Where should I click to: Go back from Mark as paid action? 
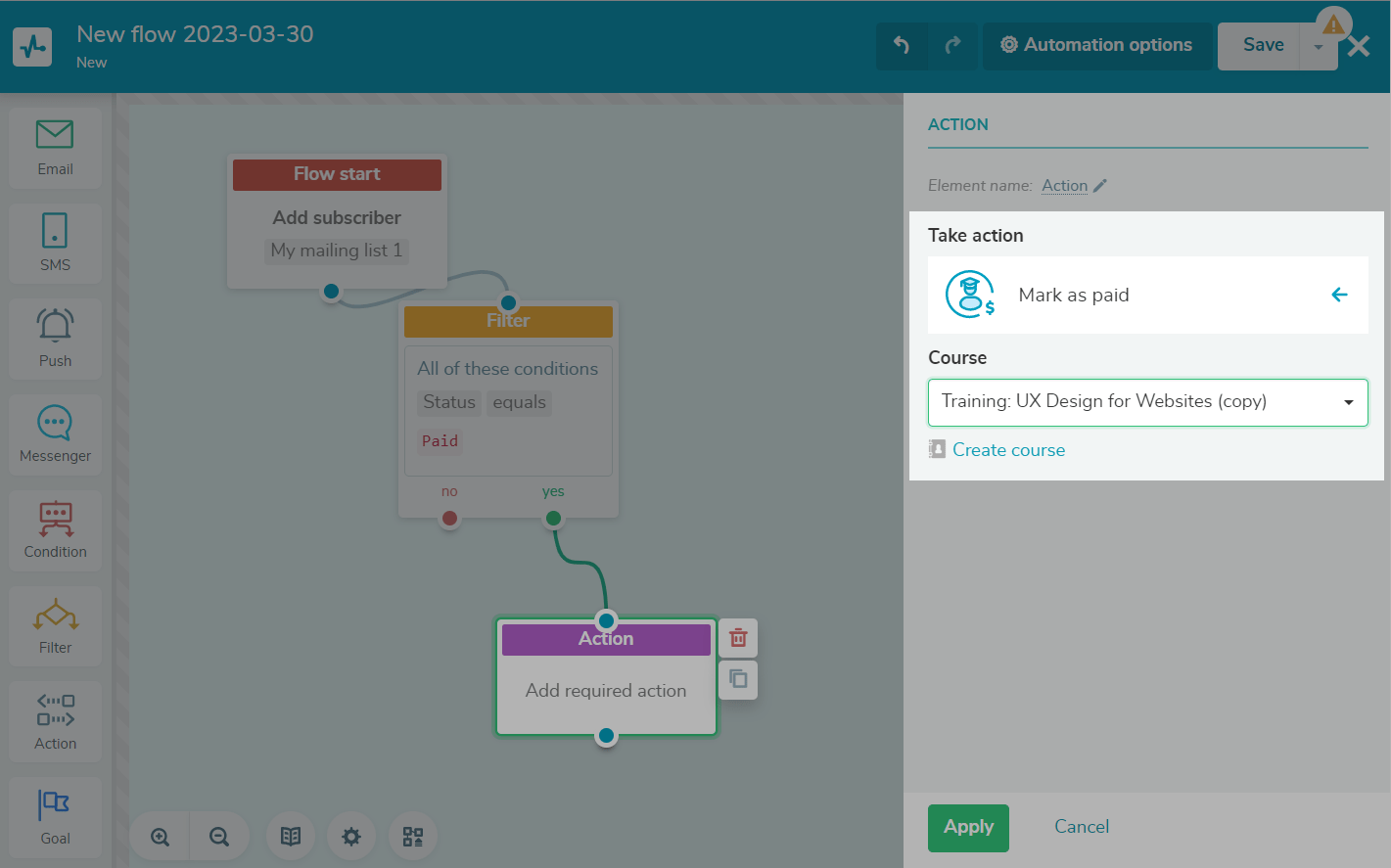pyautogui.click(x=1339, y=295)
